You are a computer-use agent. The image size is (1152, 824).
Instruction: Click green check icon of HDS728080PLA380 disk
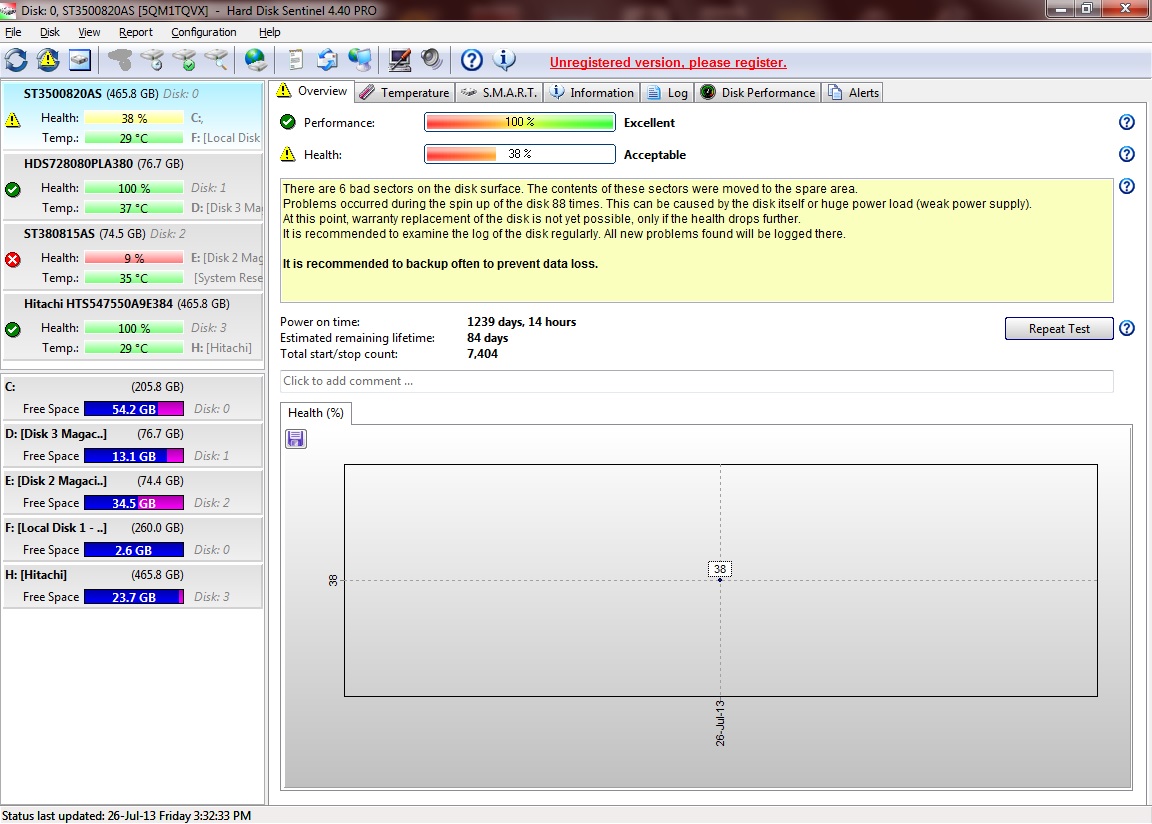12,189
